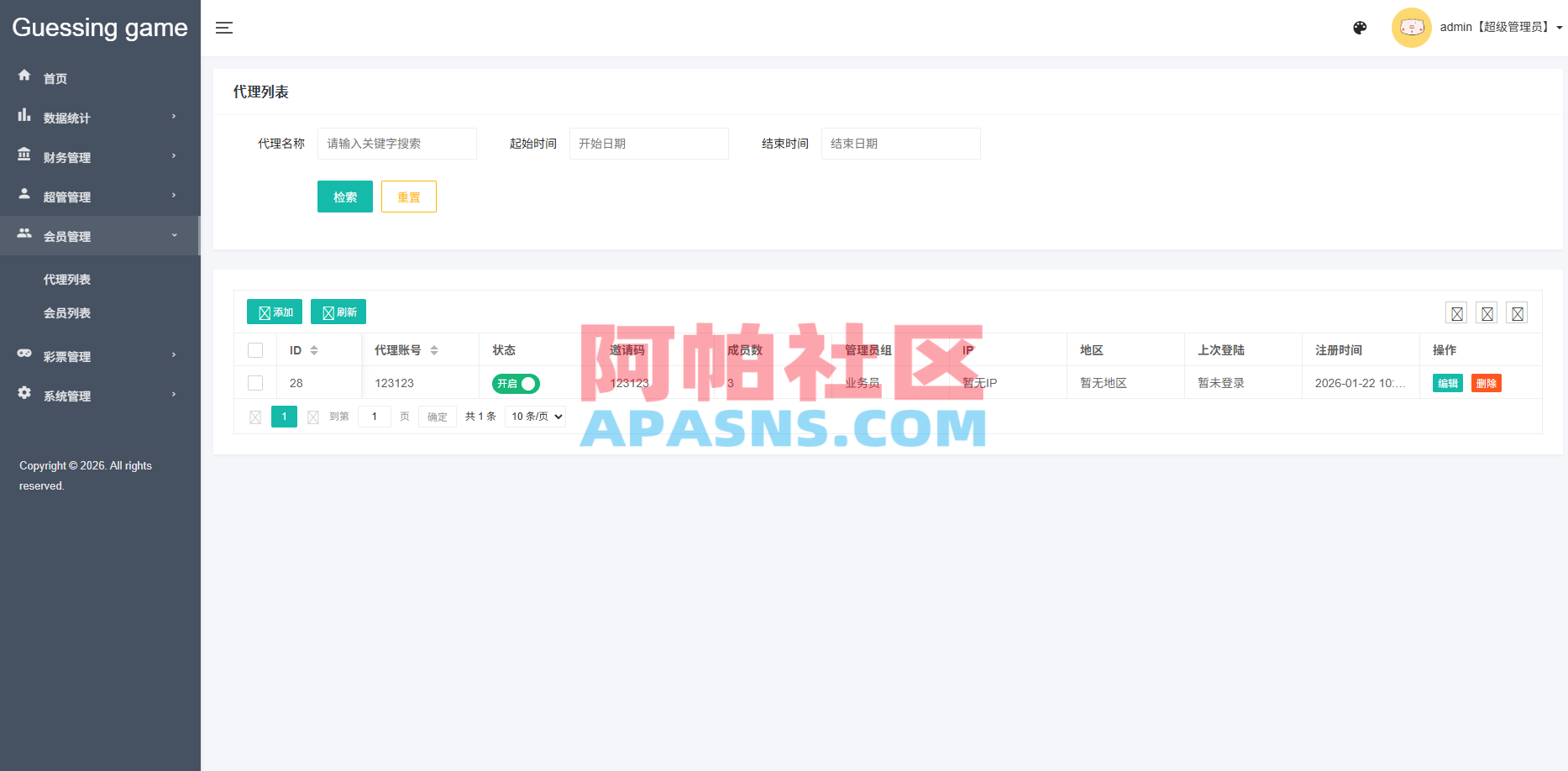Sort by the ID column arrows
1568x771 pixels.
point(314,350)
